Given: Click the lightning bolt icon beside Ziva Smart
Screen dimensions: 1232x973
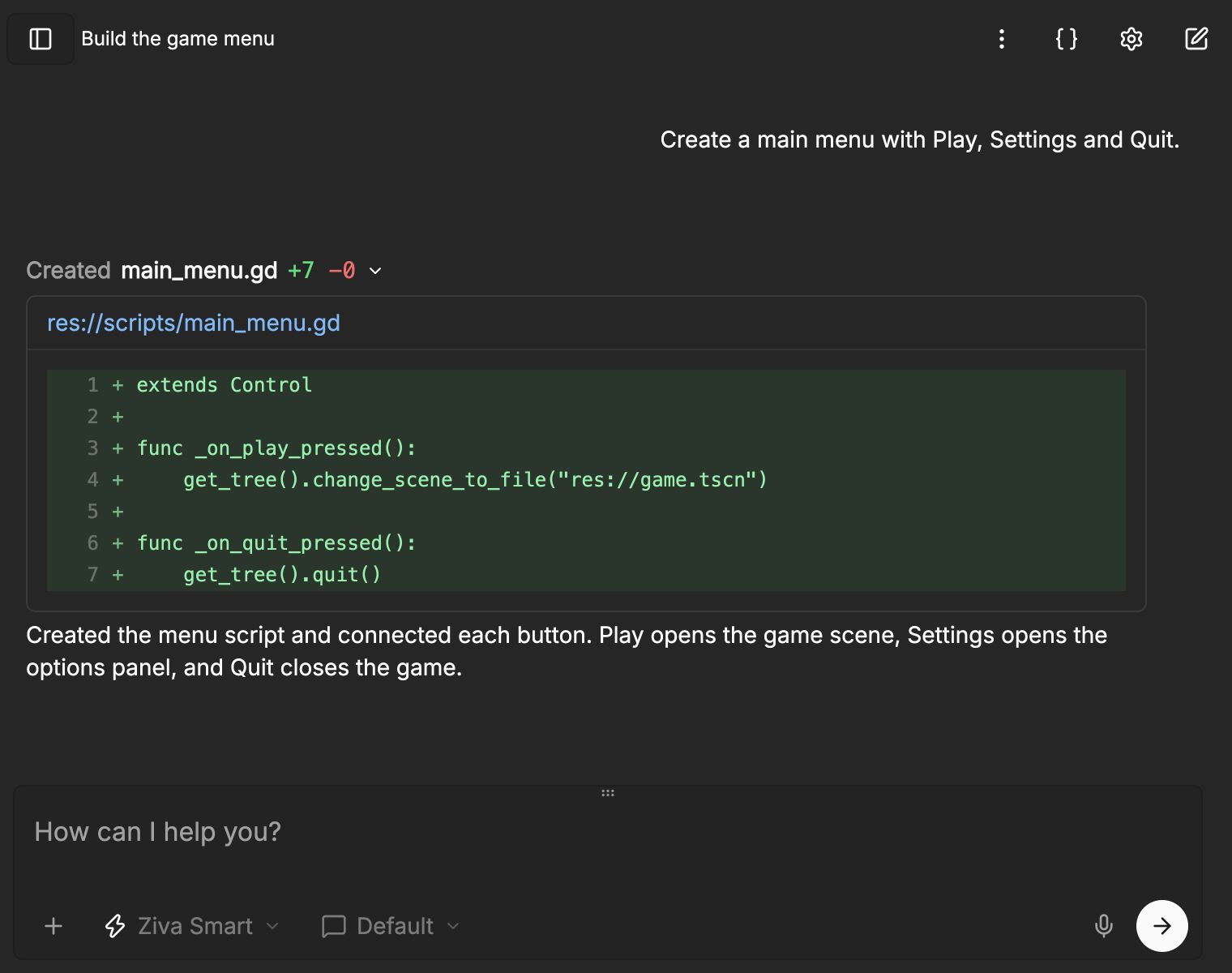Looking at the screenshot, I should (x=115, y=926).
